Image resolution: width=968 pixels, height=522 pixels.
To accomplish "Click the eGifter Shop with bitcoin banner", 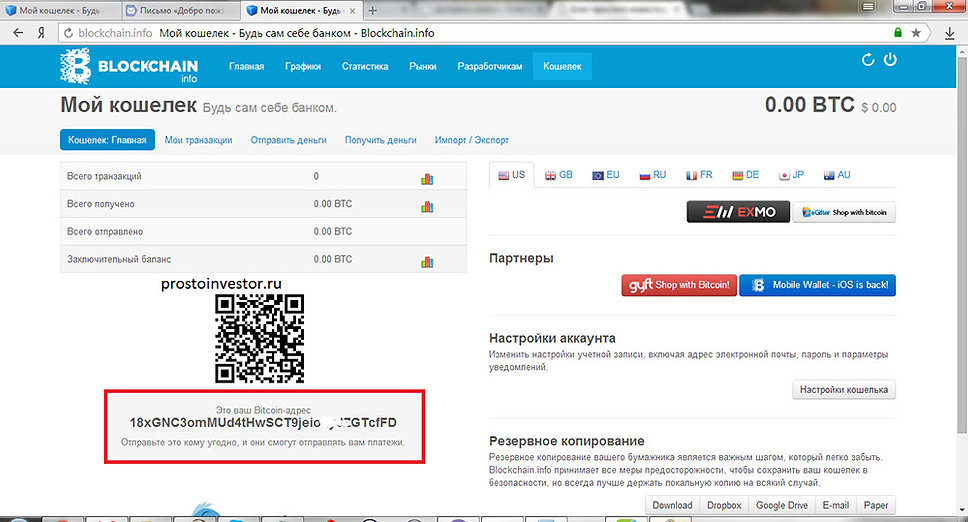I will (x=844, y=212).
